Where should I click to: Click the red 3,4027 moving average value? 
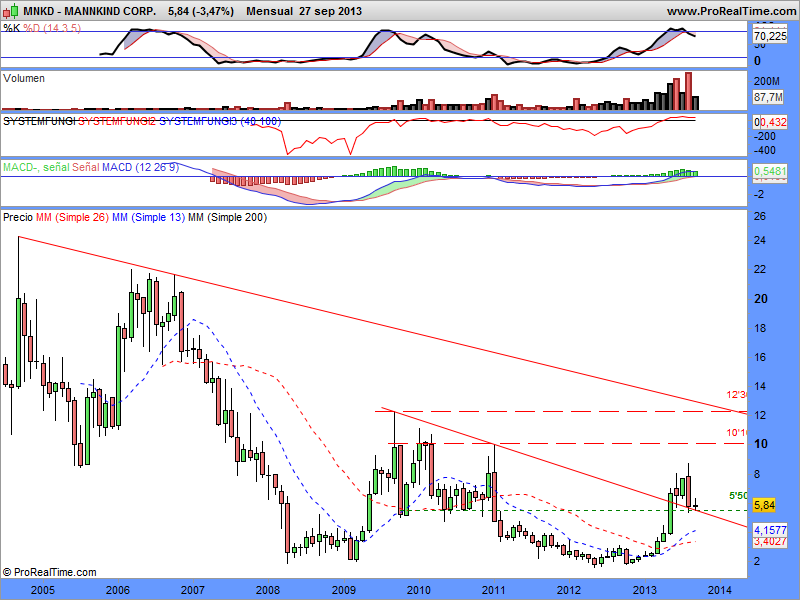point(770,541)
